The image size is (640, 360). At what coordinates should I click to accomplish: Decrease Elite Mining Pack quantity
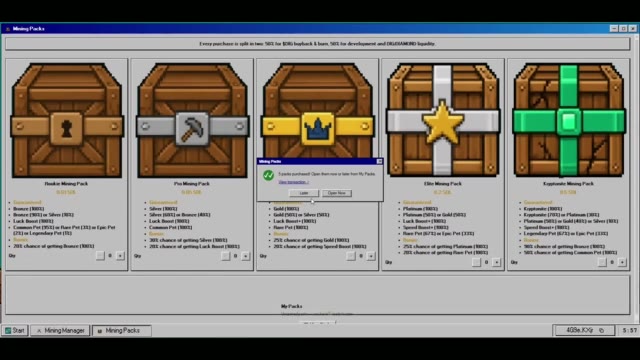476,262
